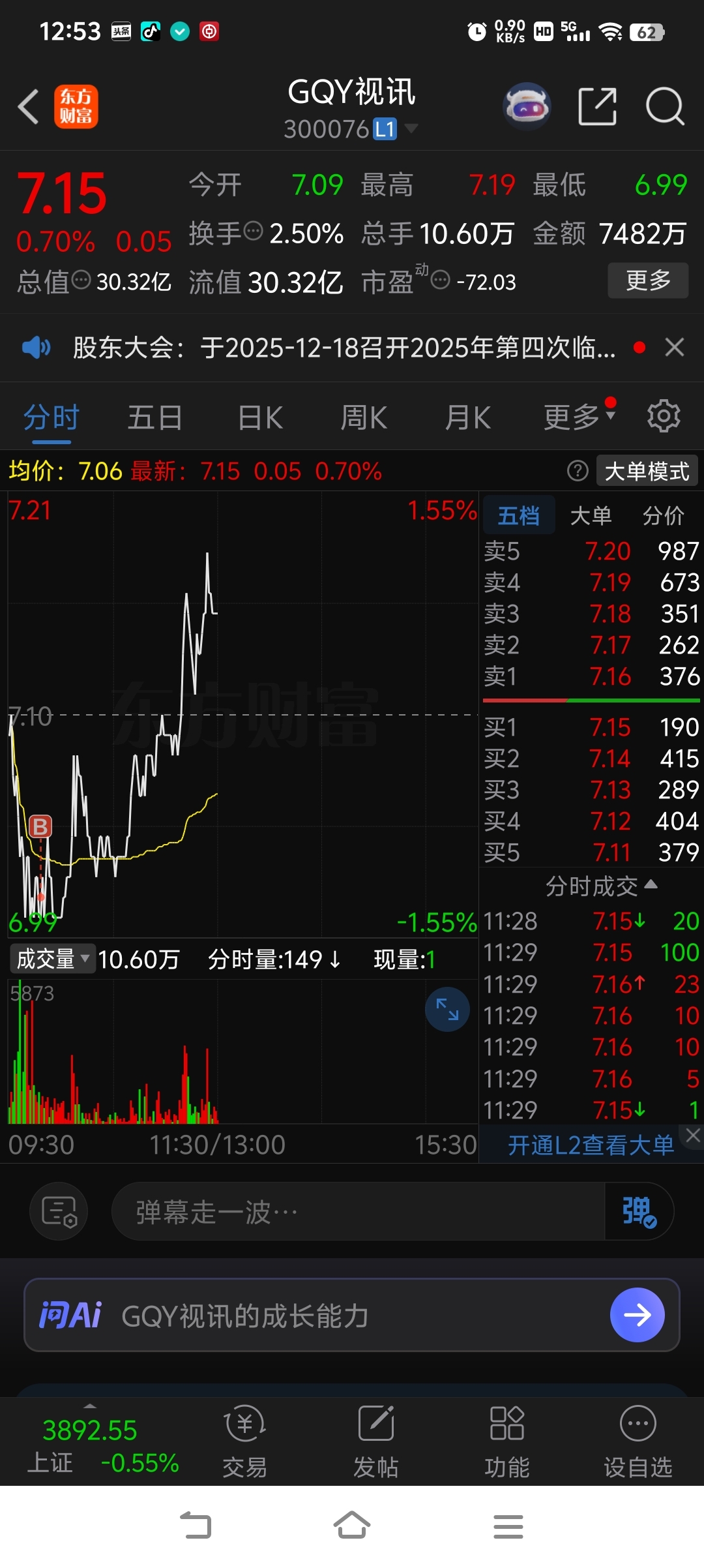Collapse the 分时成交 section arrow
This screenshot has height=1568, width=704.
[x=651, y=884]
